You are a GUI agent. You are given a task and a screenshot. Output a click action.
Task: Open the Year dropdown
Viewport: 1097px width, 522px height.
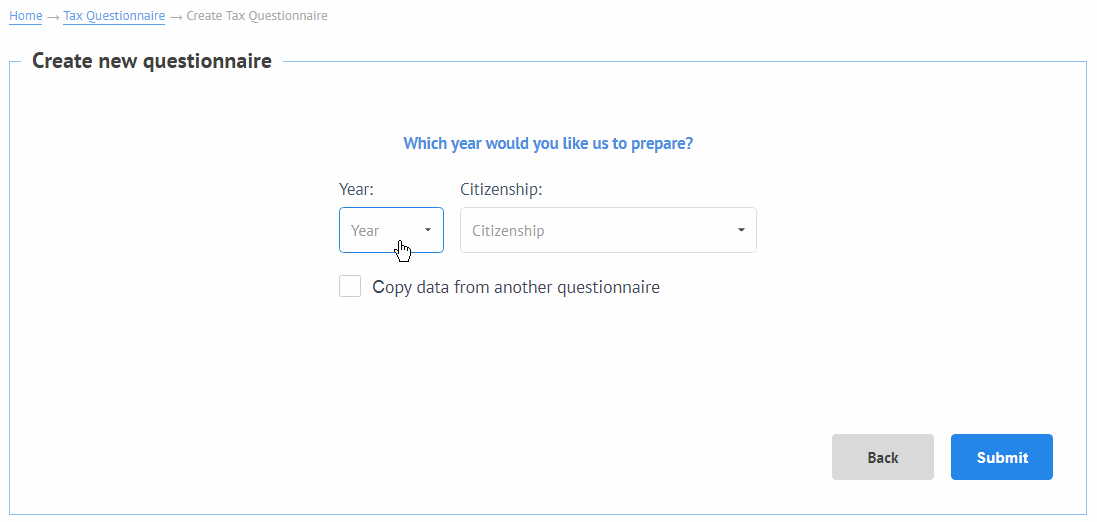[391, 230]
